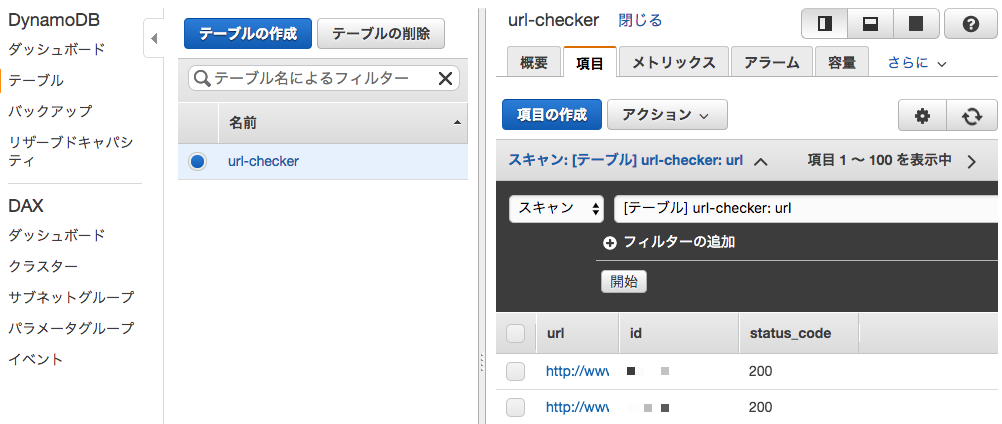Open DAX ダッシュボード in sidebar
This screenshot has height=424, width=1002.
pyautogui.click(x=56, y=235)
